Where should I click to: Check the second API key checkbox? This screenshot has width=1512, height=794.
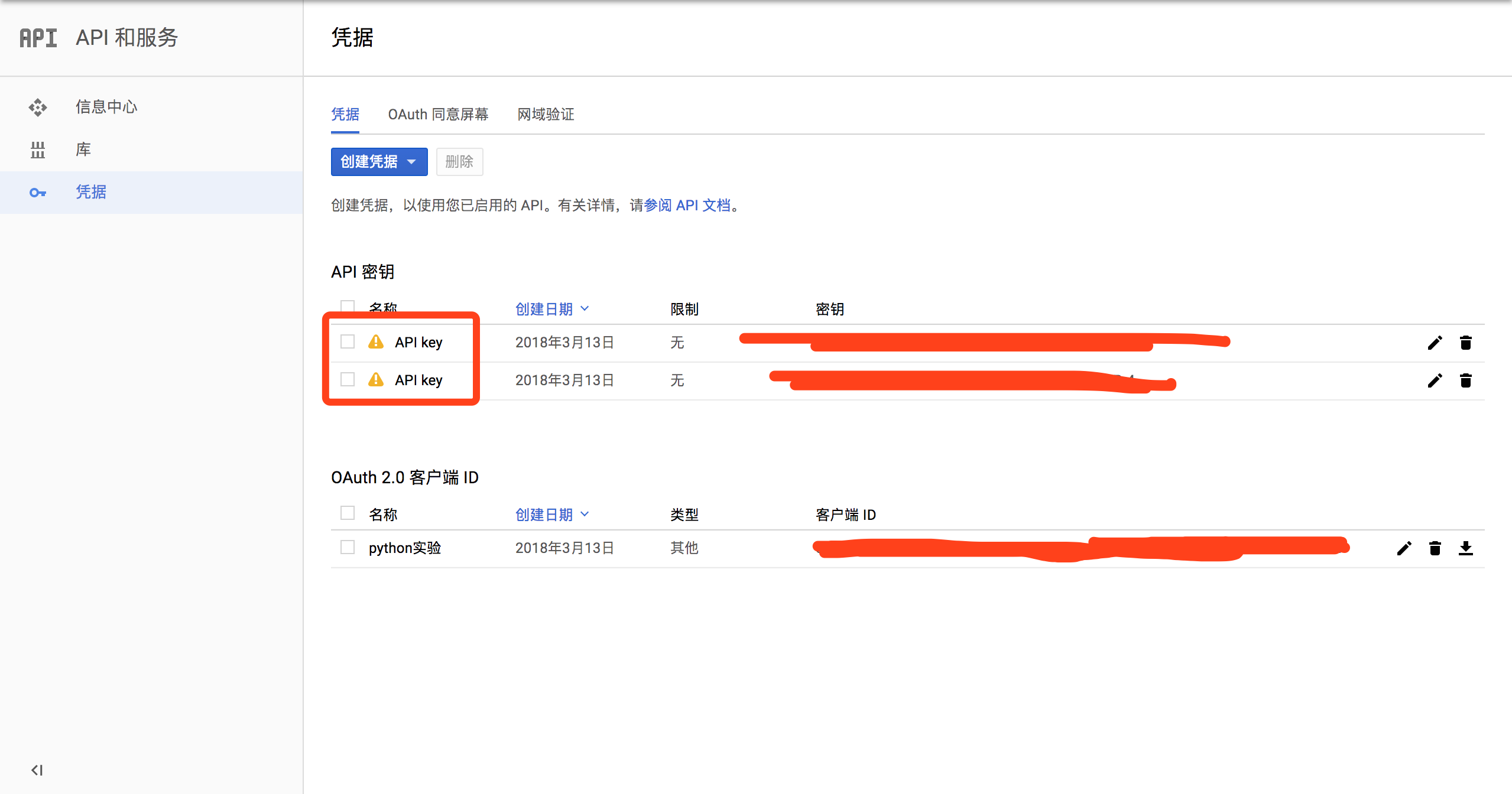pos(348,379)
